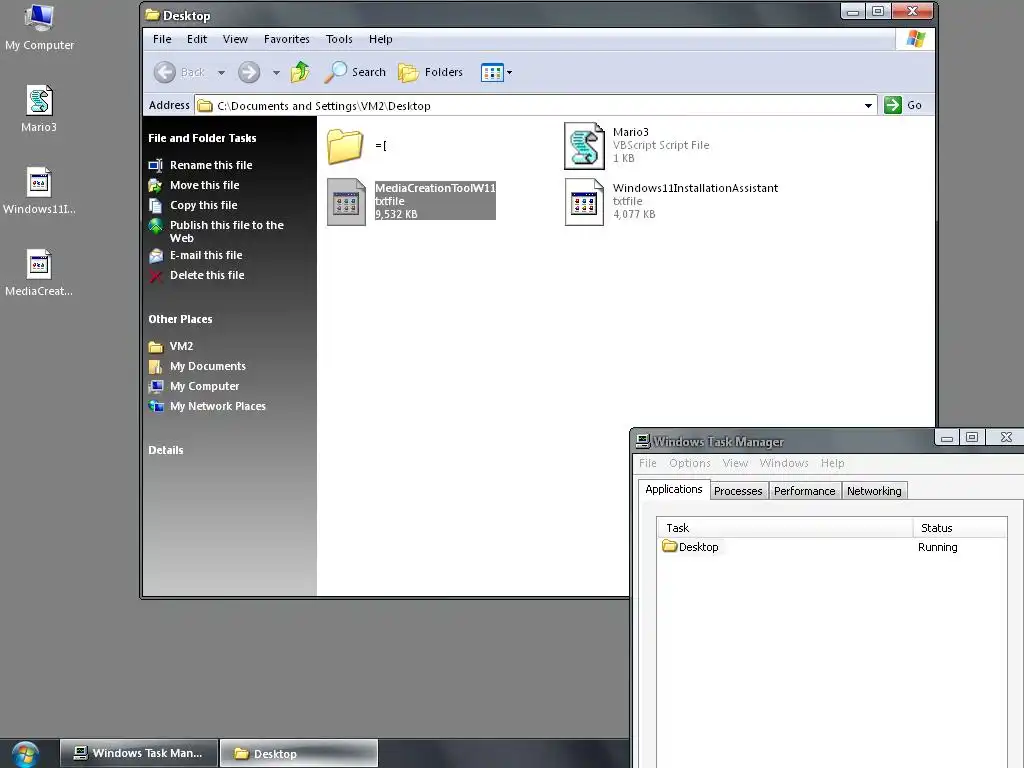Open the Views dropdown arrow

pos(509,72)
